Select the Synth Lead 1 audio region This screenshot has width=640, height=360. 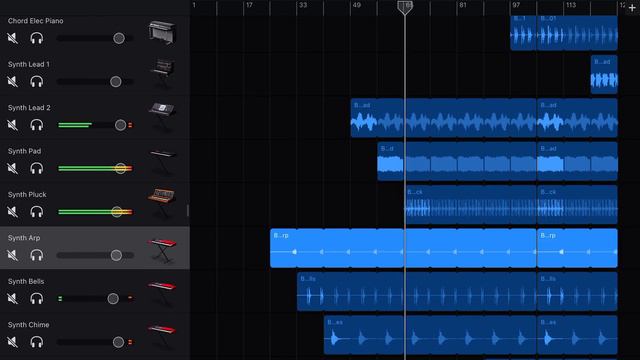point(604,74)
